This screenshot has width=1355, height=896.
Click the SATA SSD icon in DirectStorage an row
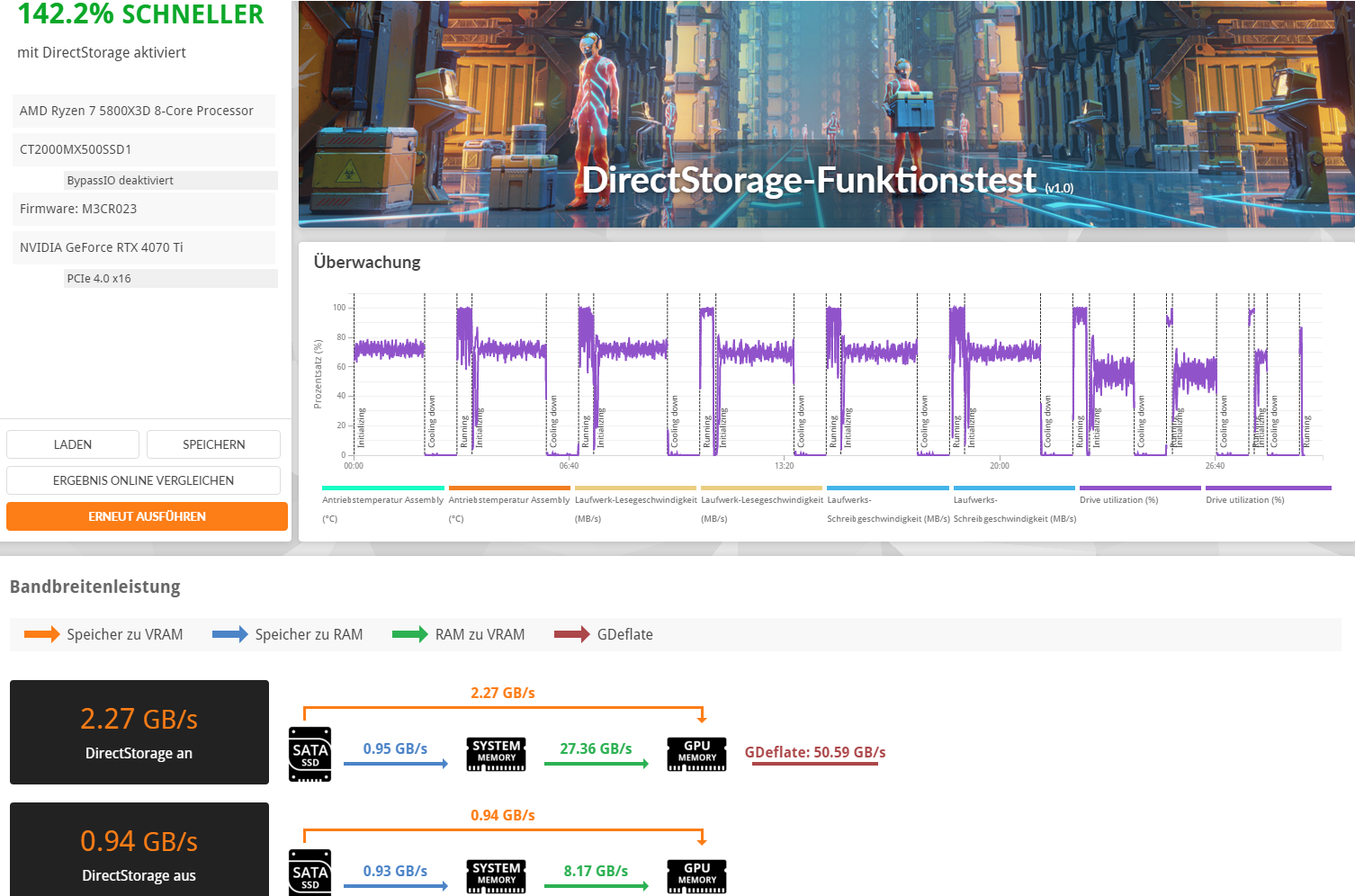(x=310, y=754)
